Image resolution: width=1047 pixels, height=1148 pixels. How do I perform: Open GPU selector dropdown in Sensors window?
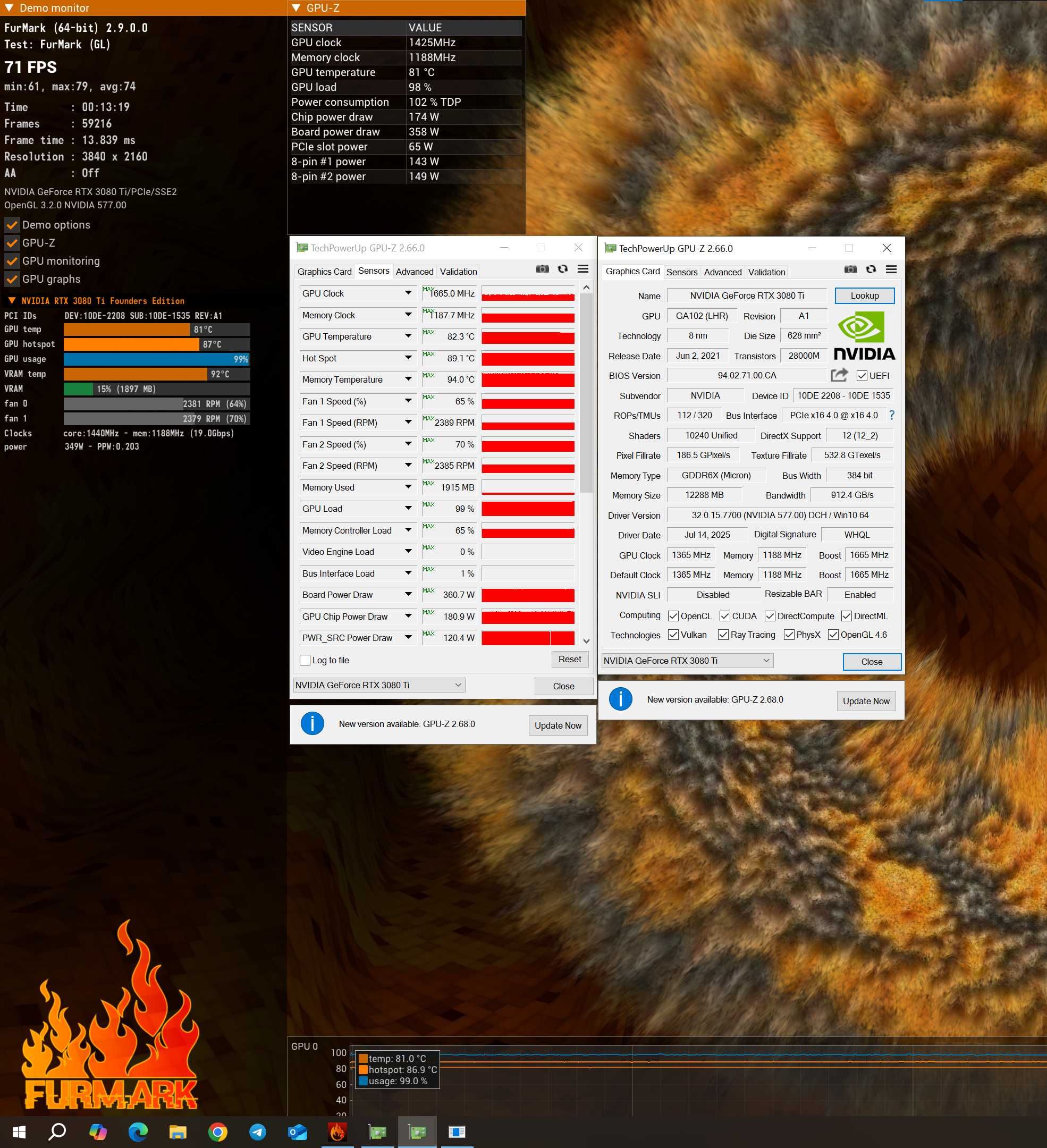click(379, 685)
